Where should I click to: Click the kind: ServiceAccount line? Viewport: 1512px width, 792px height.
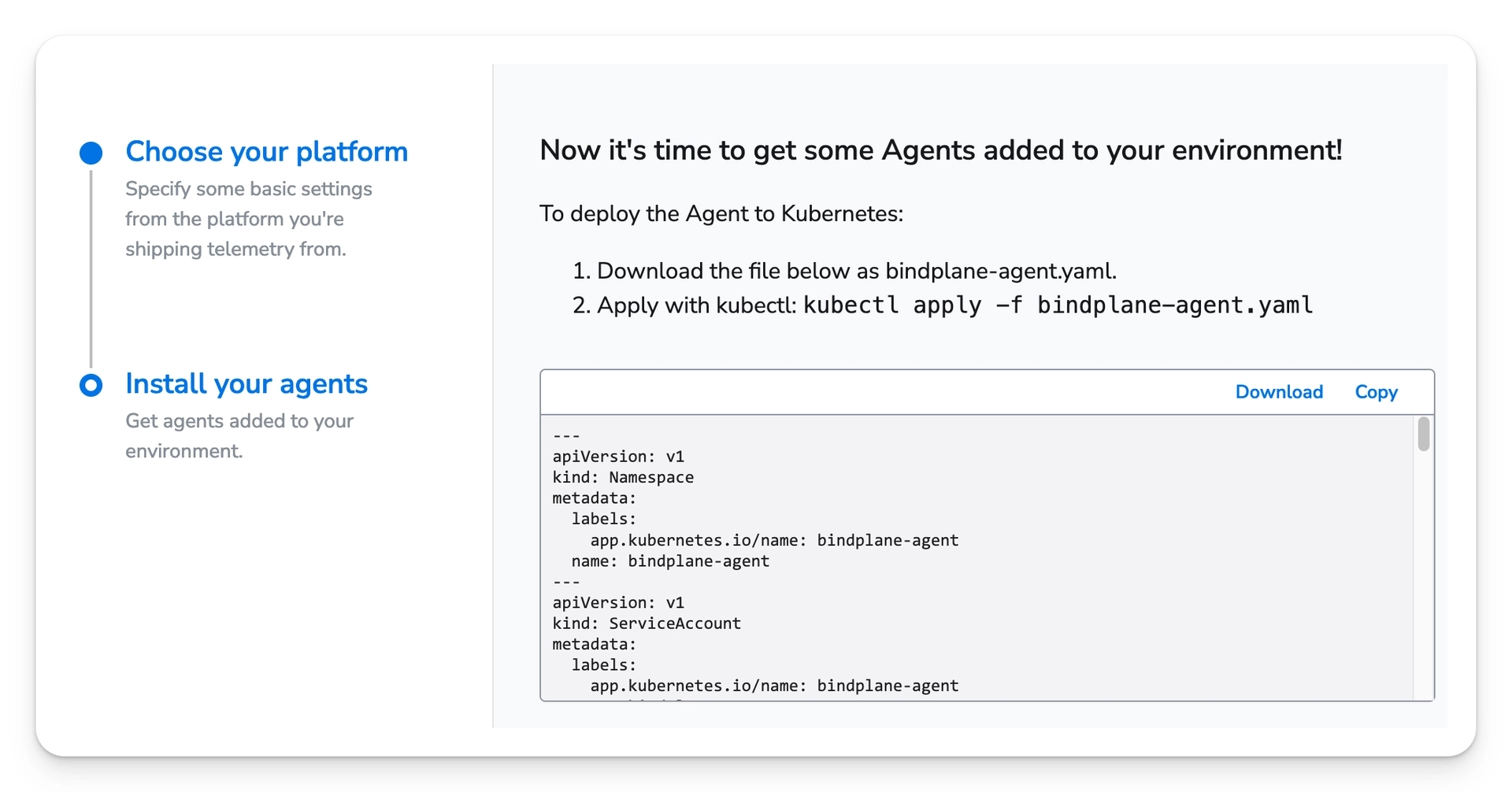(x=646, y=623)
